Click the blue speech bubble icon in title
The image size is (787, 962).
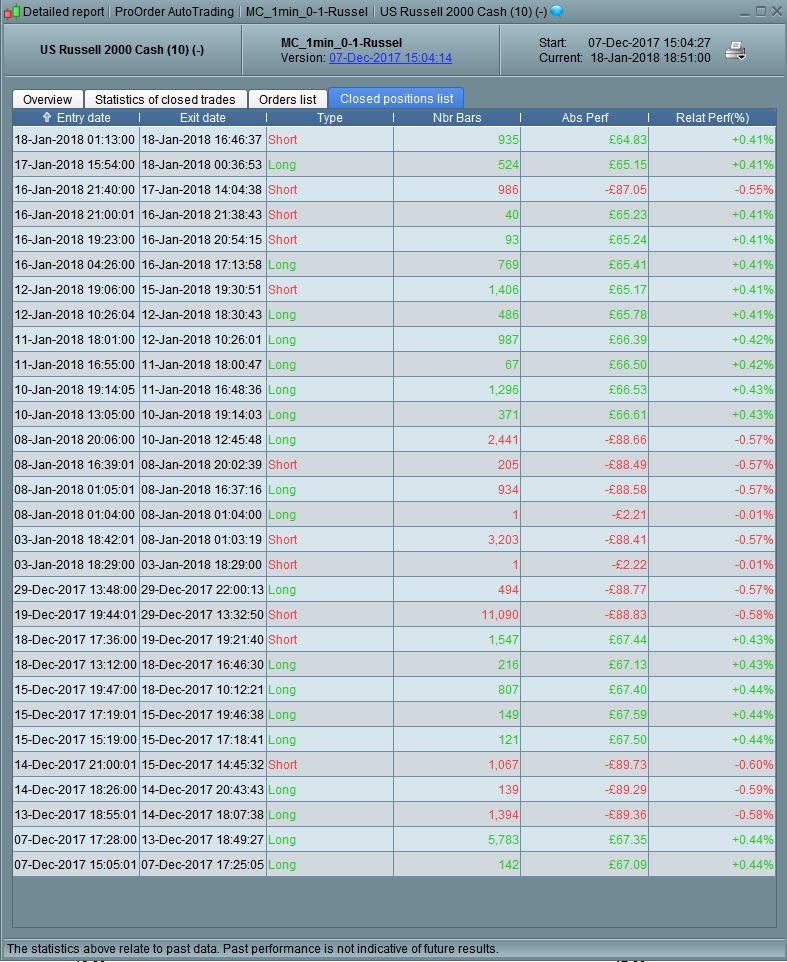[x=556, y=11]
